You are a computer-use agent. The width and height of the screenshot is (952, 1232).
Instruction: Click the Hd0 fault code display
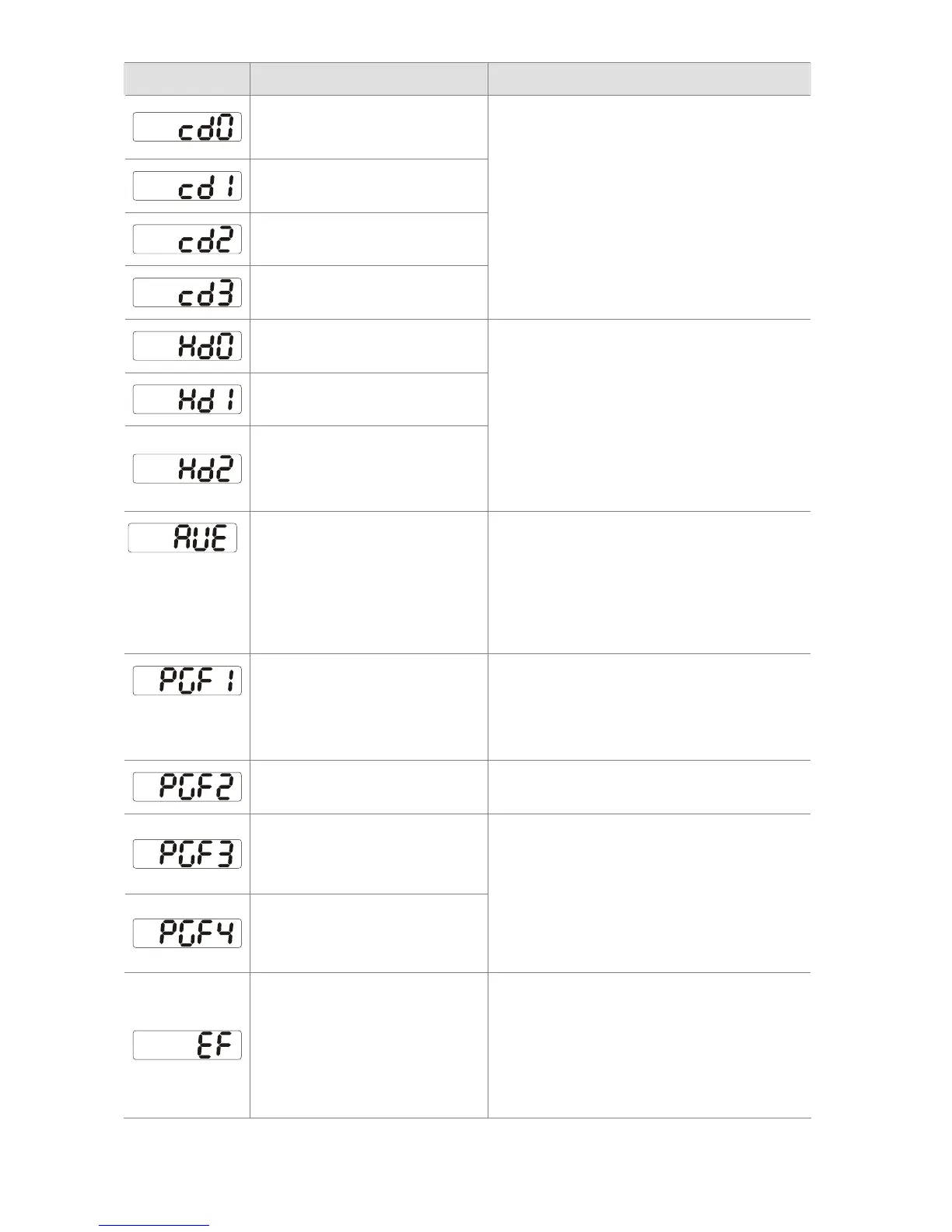pos(187,346)
